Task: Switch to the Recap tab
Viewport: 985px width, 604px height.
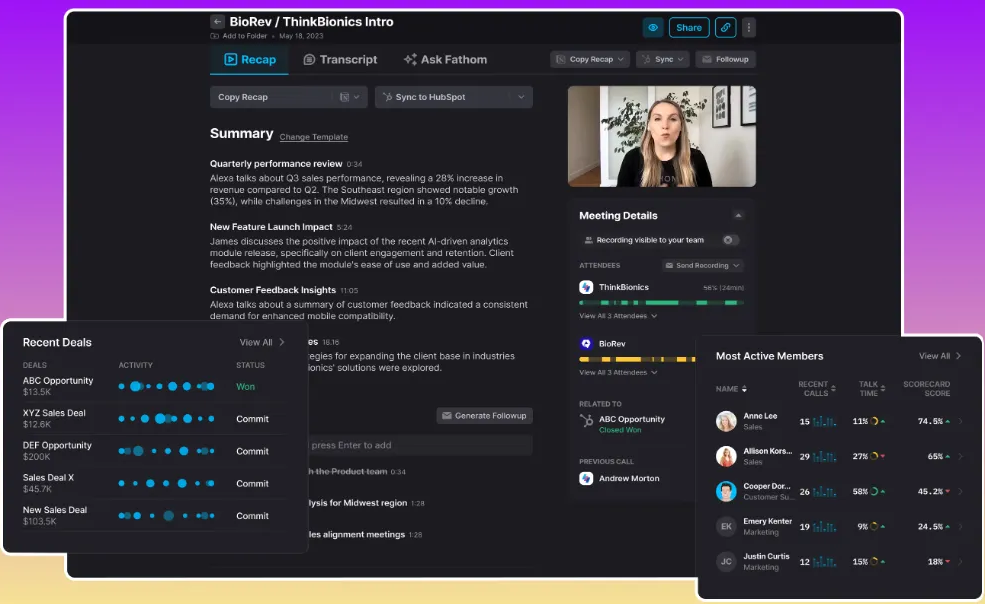Action: (250, 60)
